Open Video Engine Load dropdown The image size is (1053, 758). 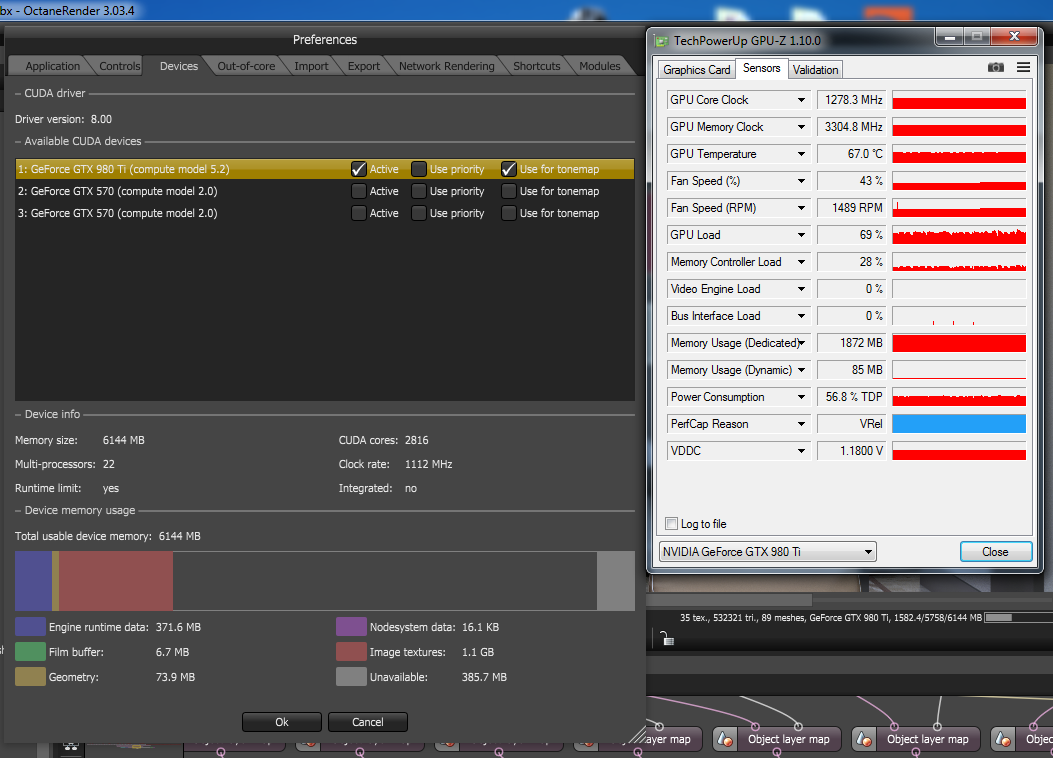pos(801,289)
